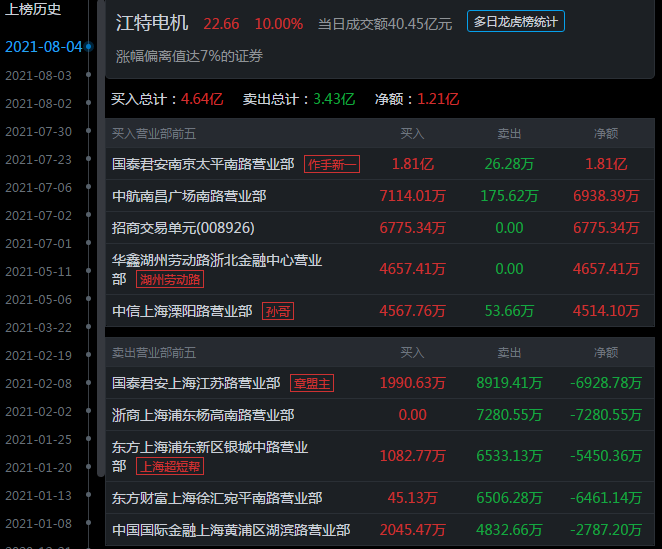This screenshot has width=662, height=549.
Task: Open the 多日龙虎榜统计 button
Action: click(x=515, y=22)
